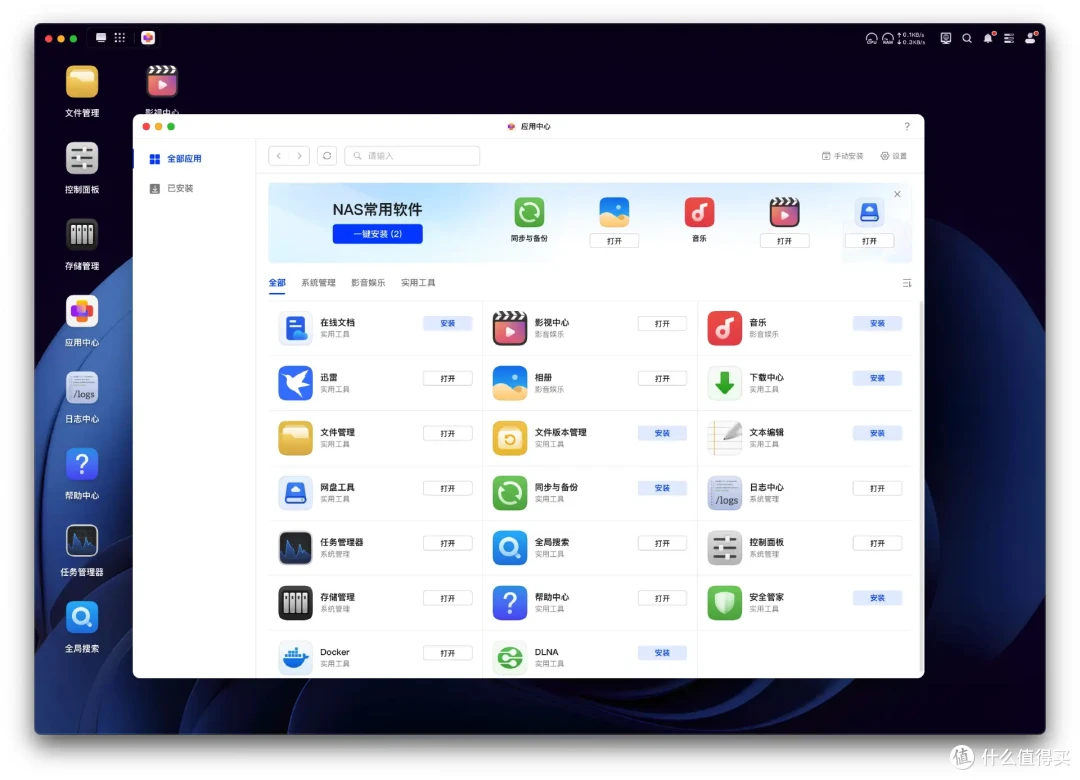
Task: Open 控制面板 desktop icon
Action: tap(81, 158)
